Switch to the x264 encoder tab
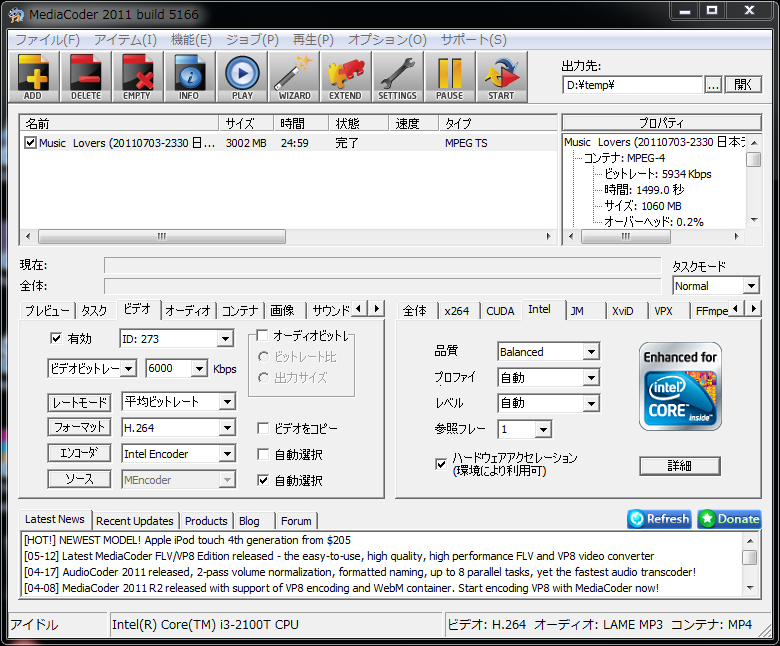The height and width of the screenshot is (646, 780). pyautogui.click(x=457, y=311)
